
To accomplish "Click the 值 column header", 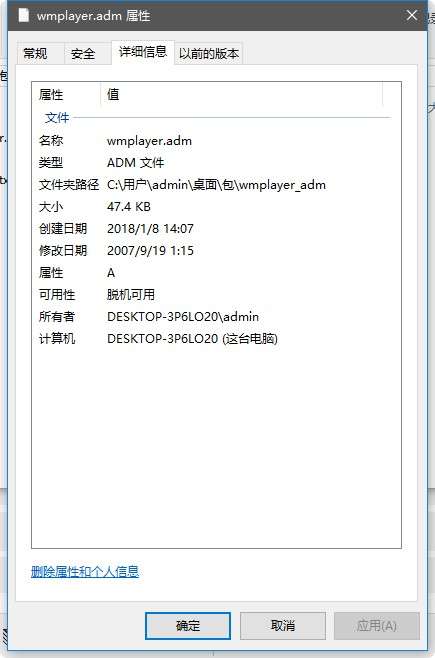I will (242, 94).
